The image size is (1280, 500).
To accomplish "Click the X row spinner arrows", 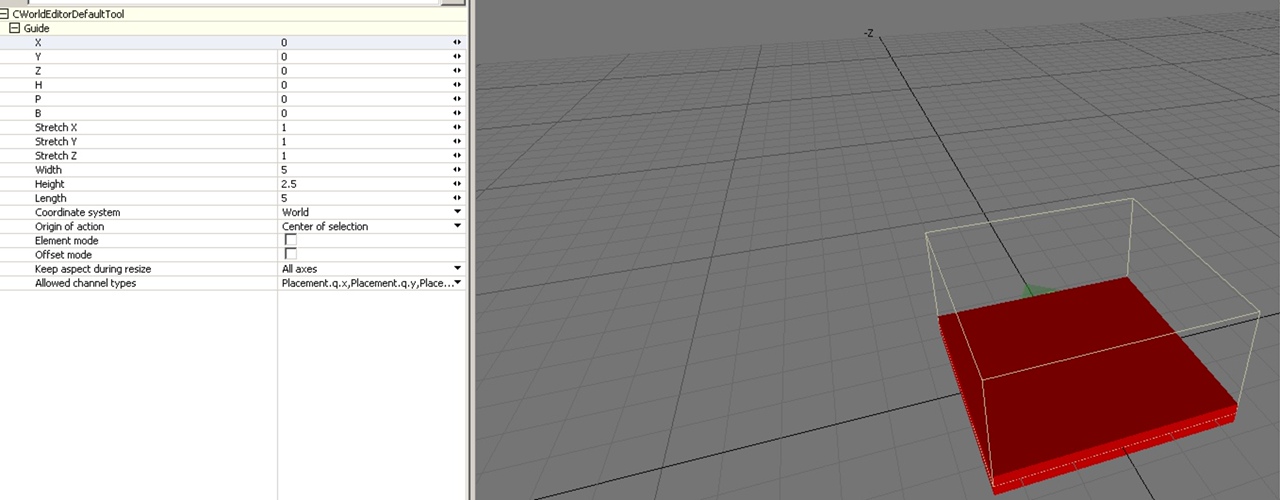I will click(457, 43).
